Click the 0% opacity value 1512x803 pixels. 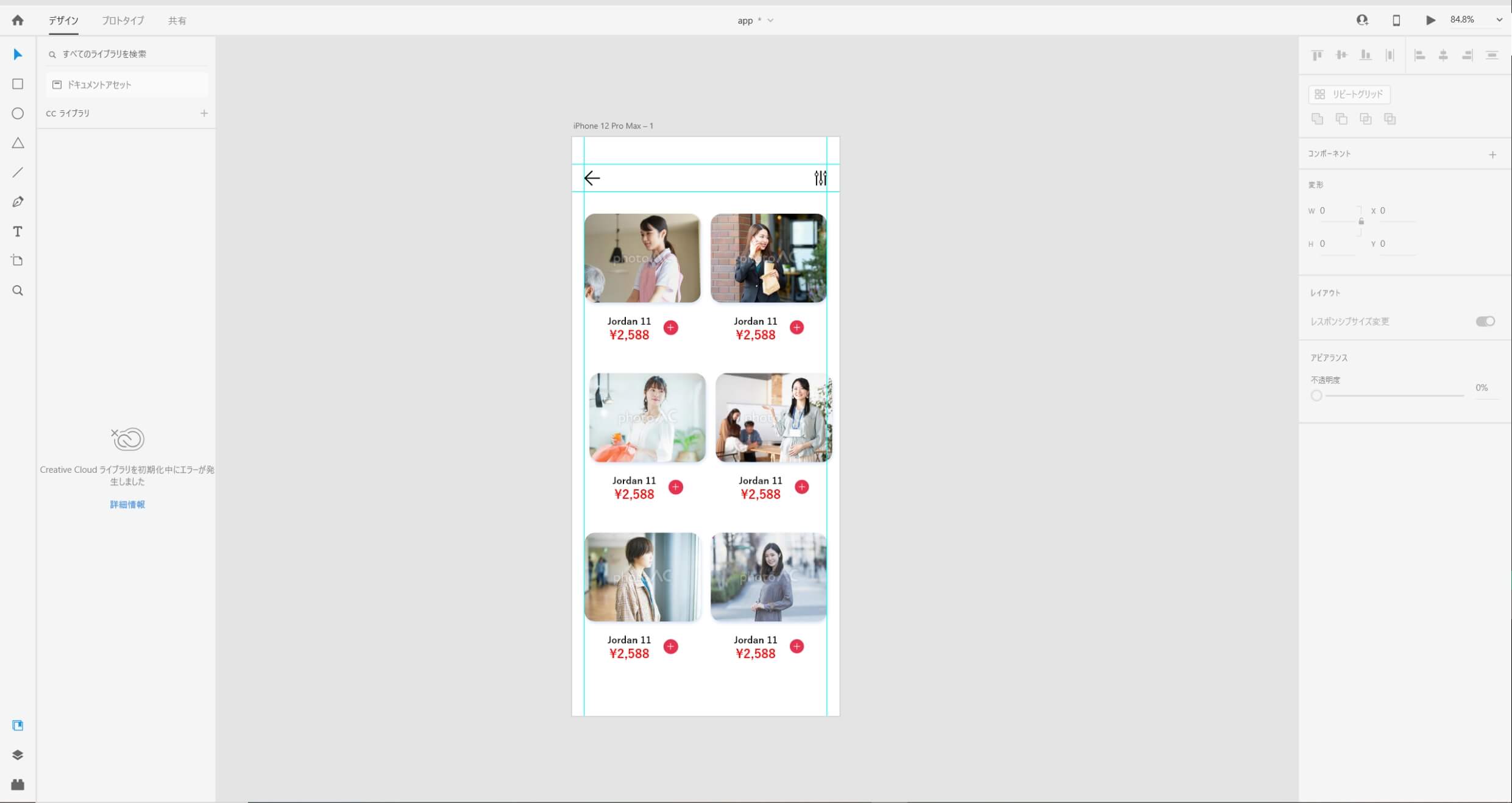1482,387
